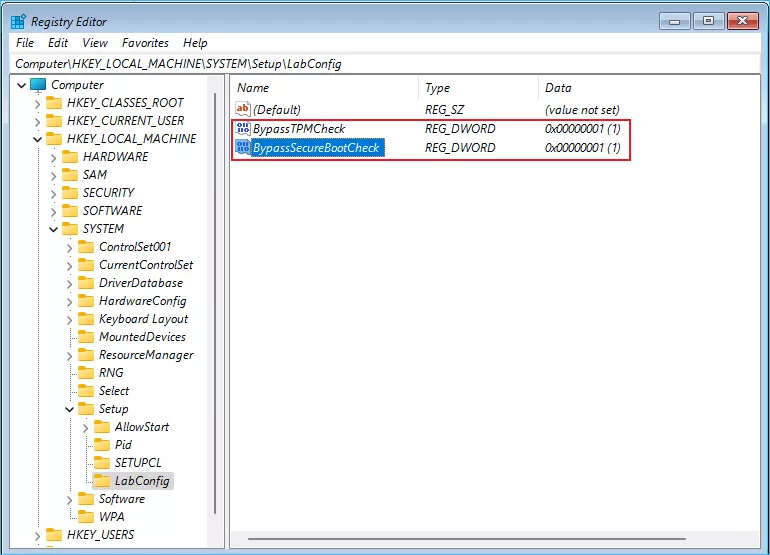The image size is (770, 555).
Task: Click the Keyboard Layout folder icon
Action: pos(86,319)
